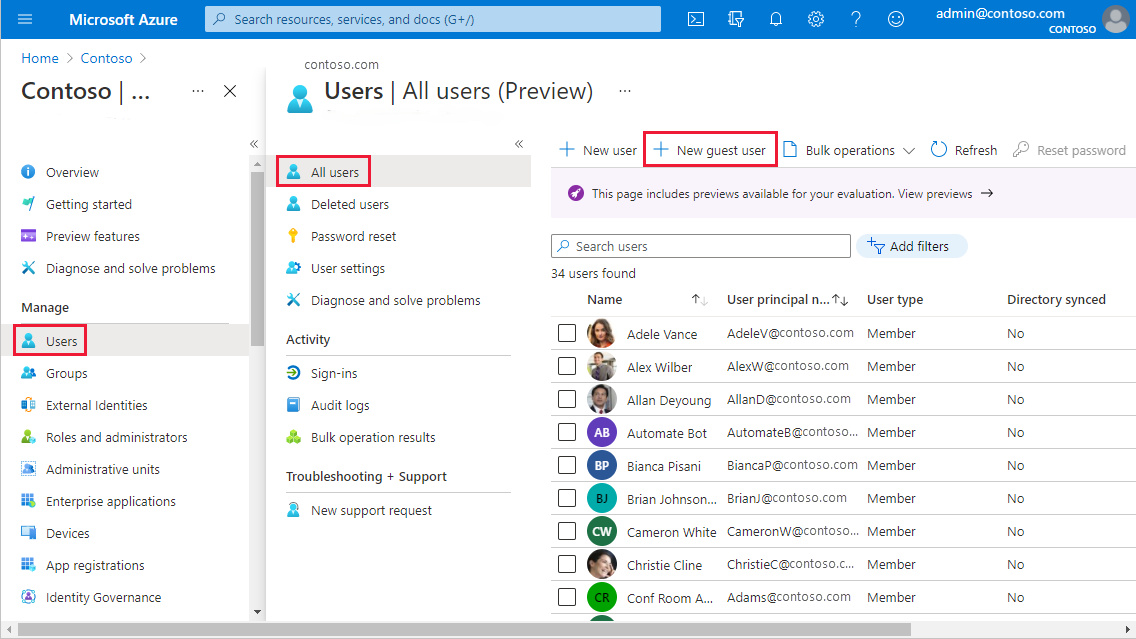Collapse the users navigation pane

[x=519, y=143]
